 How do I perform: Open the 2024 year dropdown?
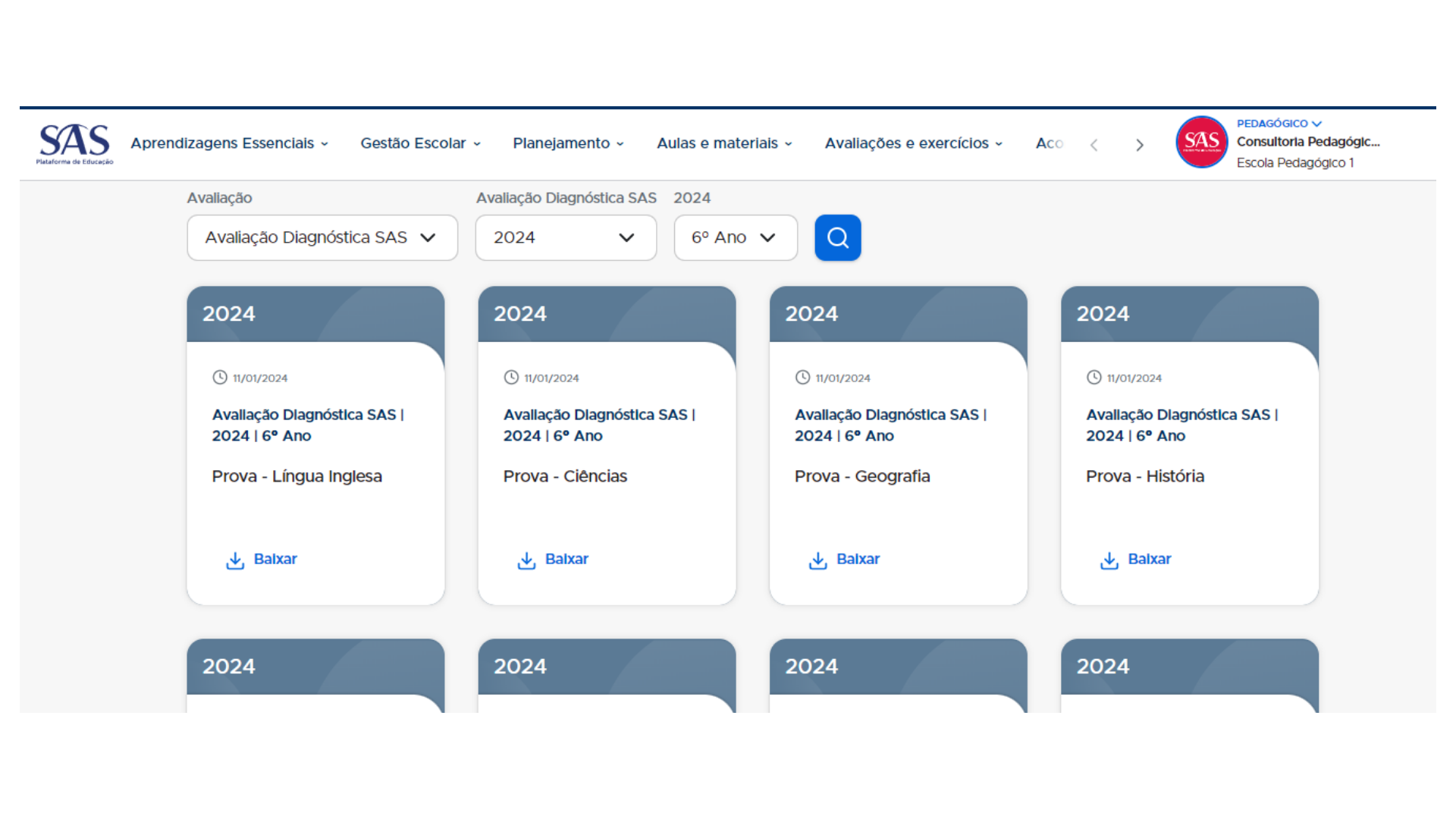(566, 237)
